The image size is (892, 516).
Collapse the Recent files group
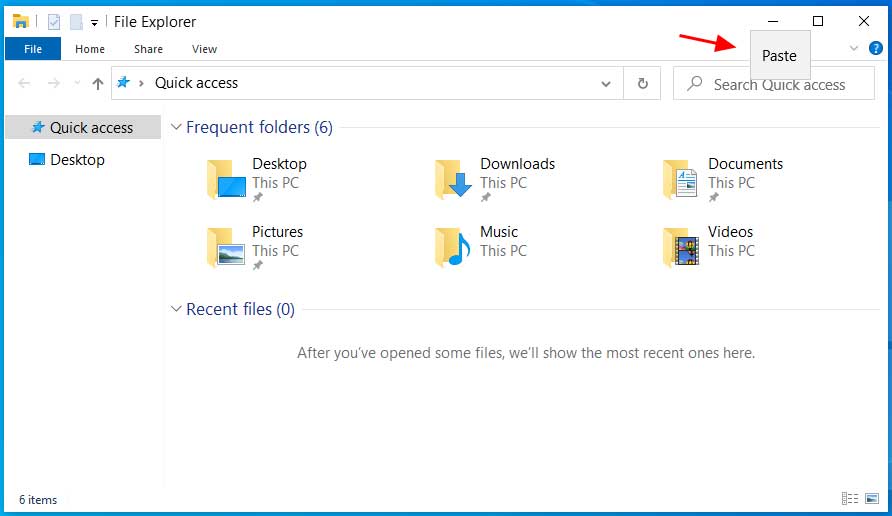[176, 309]
